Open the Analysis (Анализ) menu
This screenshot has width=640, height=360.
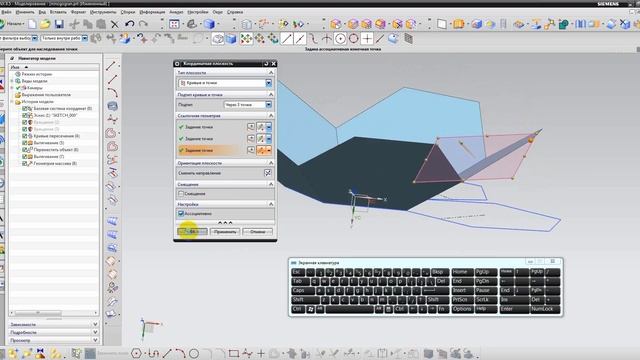tap(176, 12)
